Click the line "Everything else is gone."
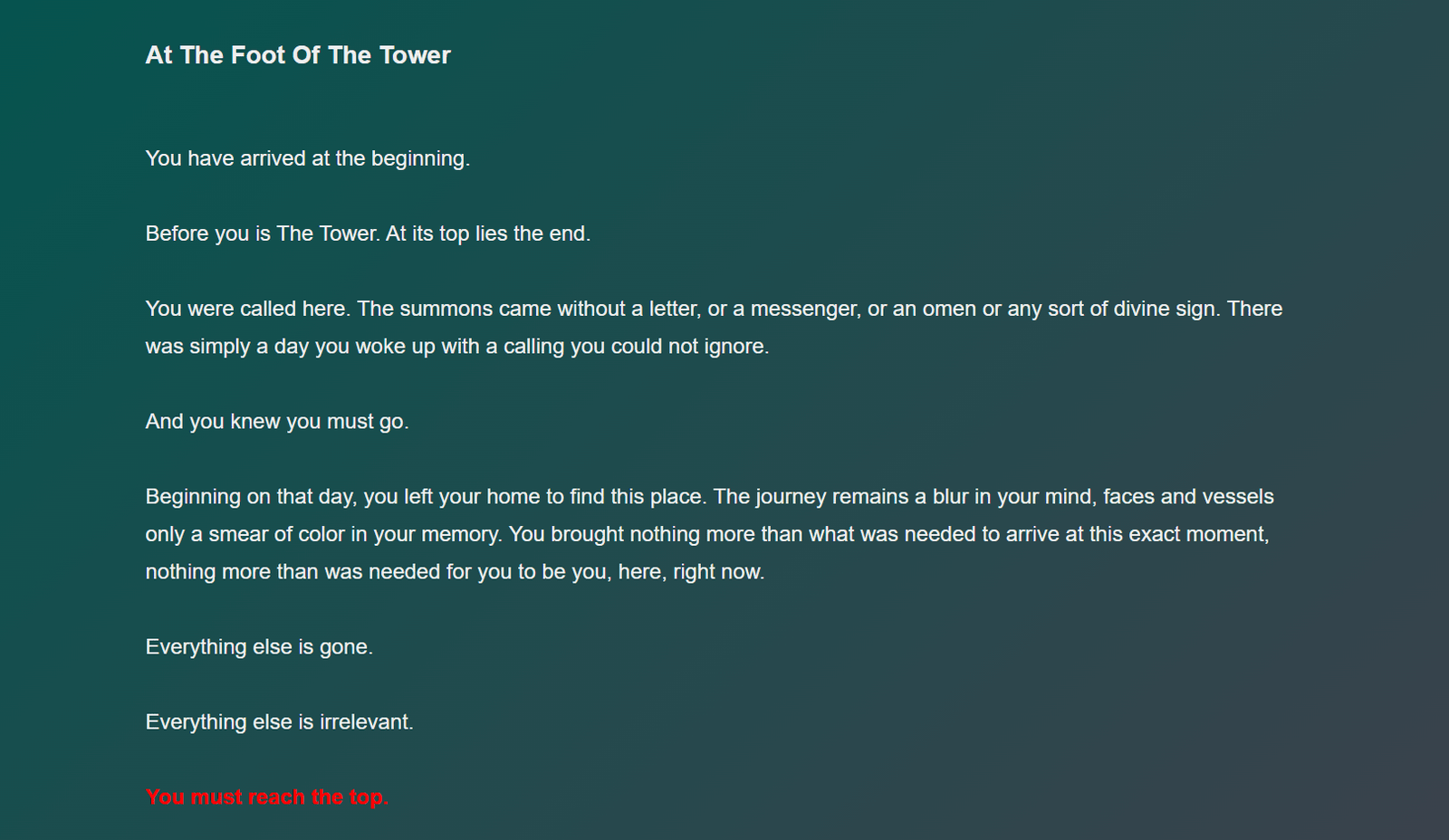 pos(259,647)
